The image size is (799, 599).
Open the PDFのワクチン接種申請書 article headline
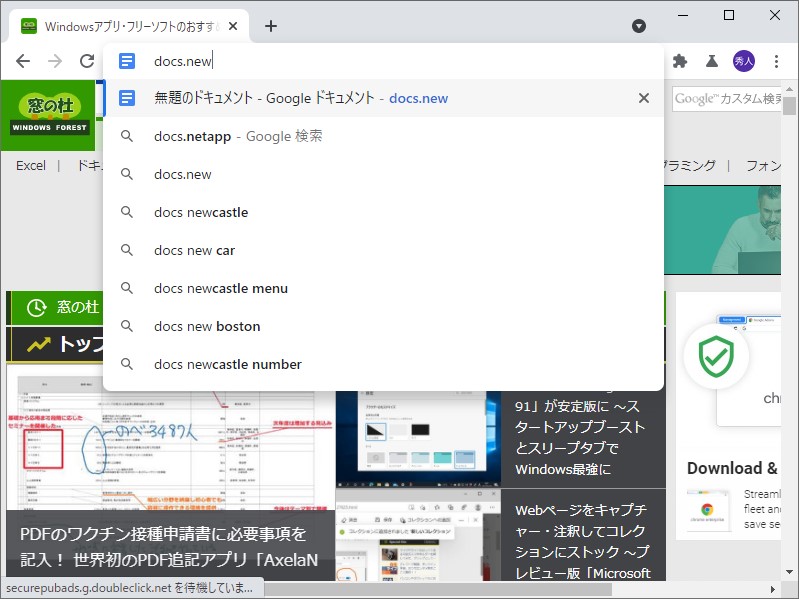pos(169,547)
